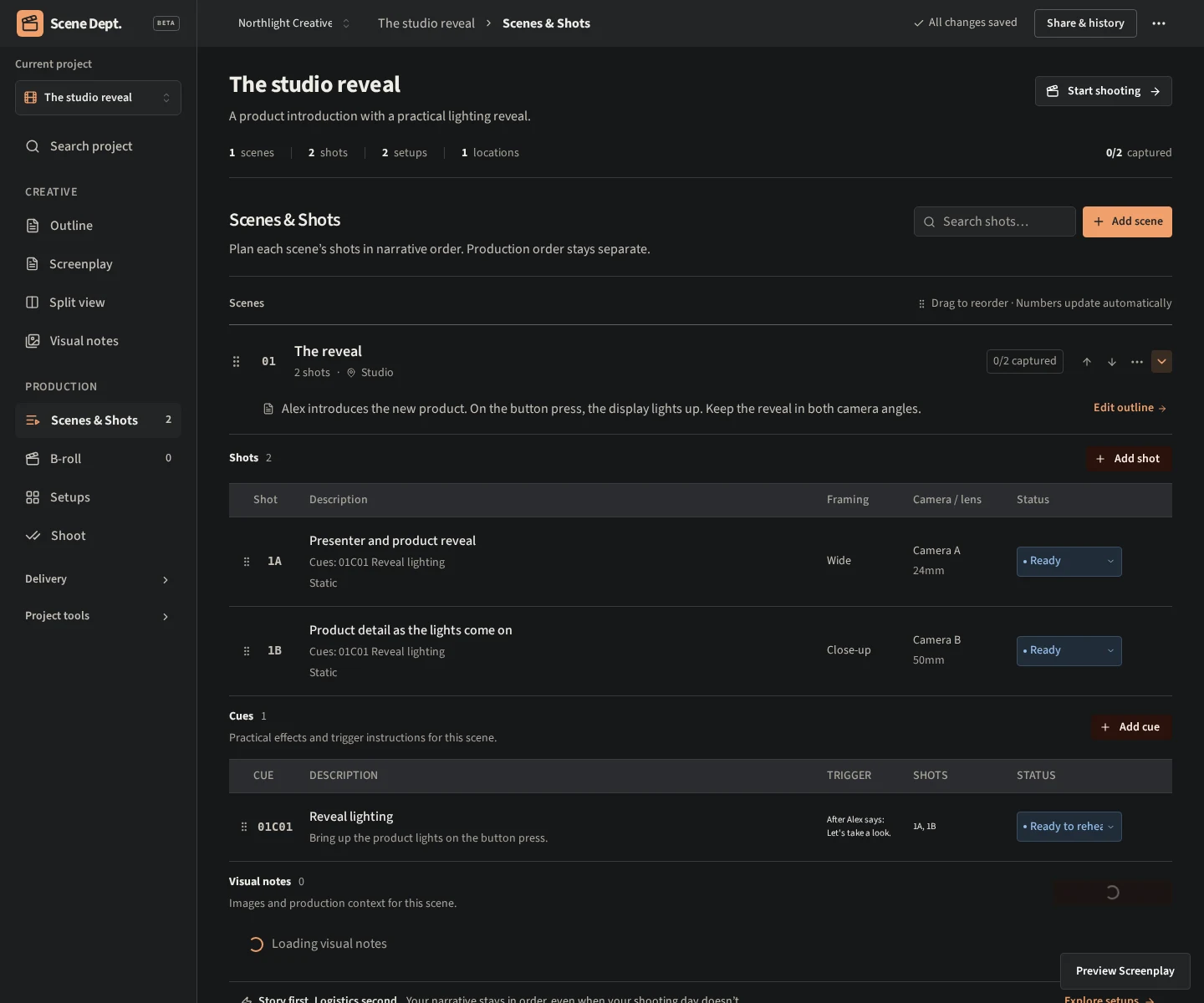The width and height of the screenshot is (1204, 1003).
Task: Click Search project in sidebar
Action: click(98, 146)
